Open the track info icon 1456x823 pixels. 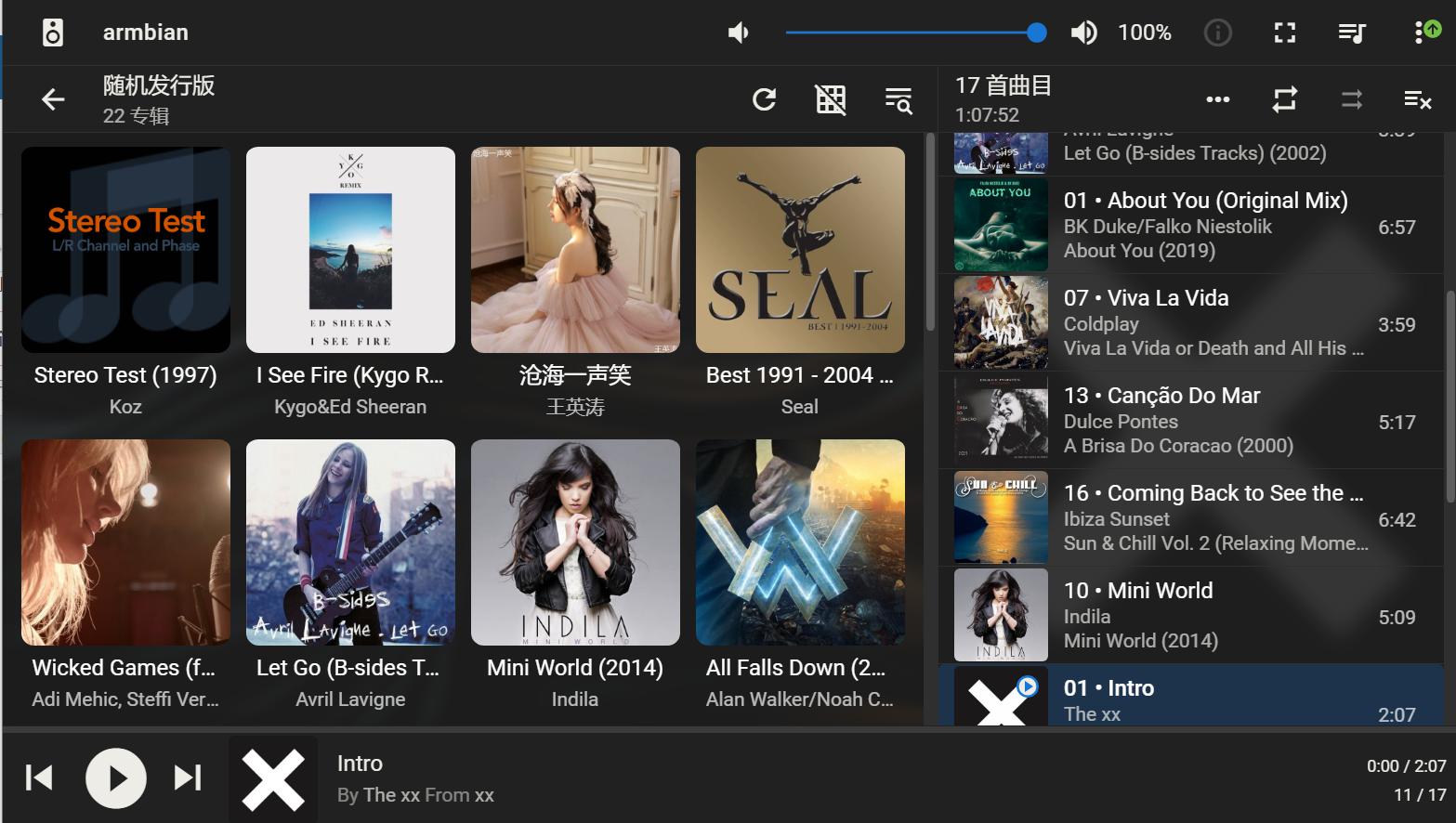click(1217, 33)
